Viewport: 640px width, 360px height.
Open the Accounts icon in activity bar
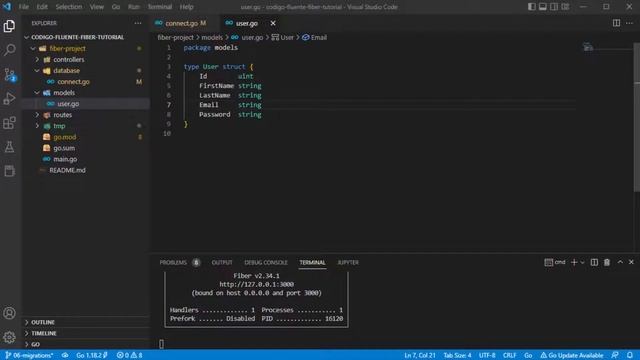9,313
